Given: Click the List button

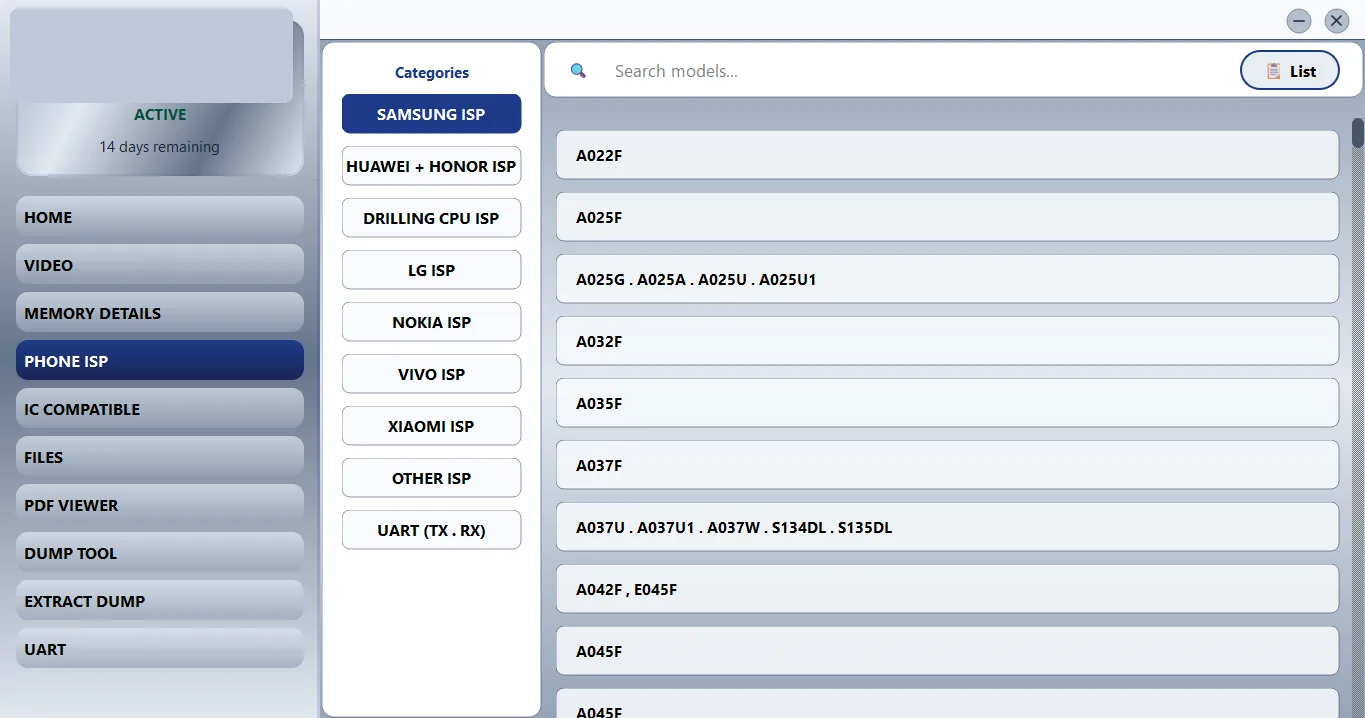Looking at the screenshot, I should coord(1289,71).
